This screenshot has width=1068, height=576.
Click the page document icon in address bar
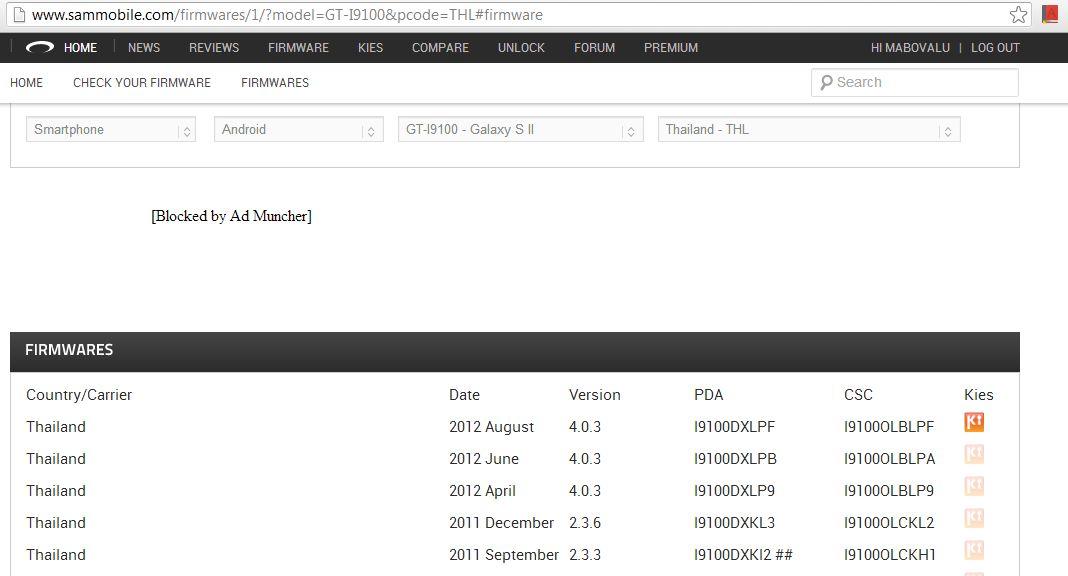pyautogui.click(x=19, y=14)
